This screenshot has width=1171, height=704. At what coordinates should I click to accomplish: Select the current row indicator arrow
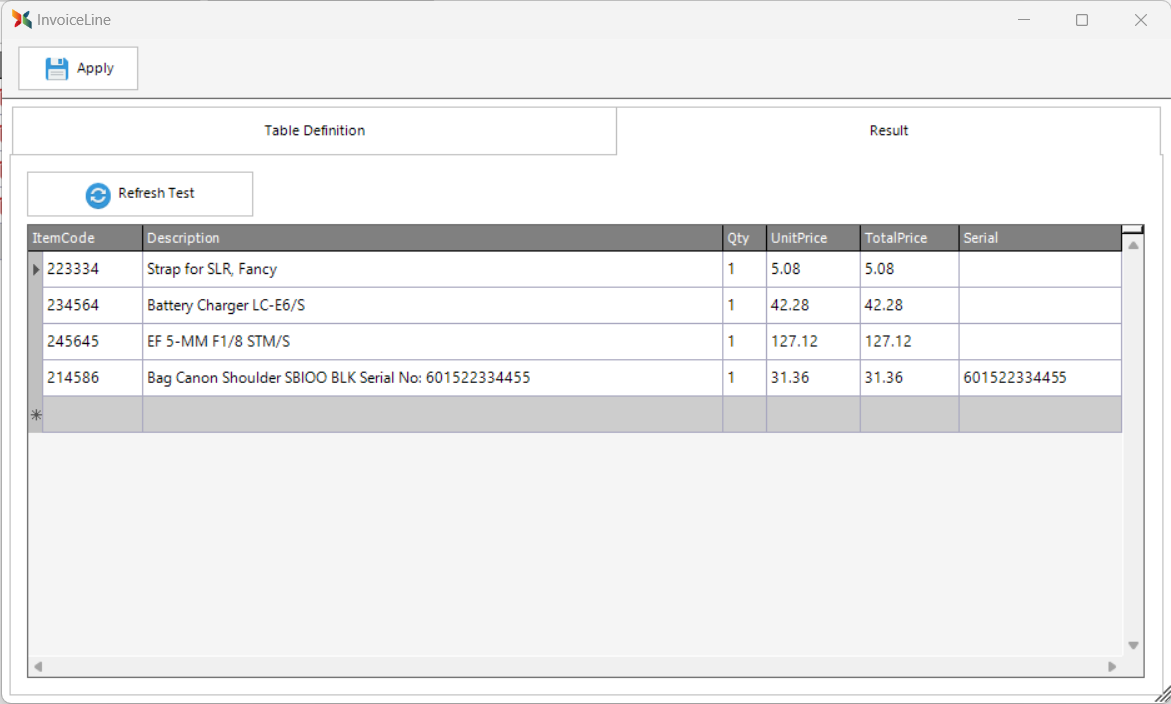tap(36, 269)
